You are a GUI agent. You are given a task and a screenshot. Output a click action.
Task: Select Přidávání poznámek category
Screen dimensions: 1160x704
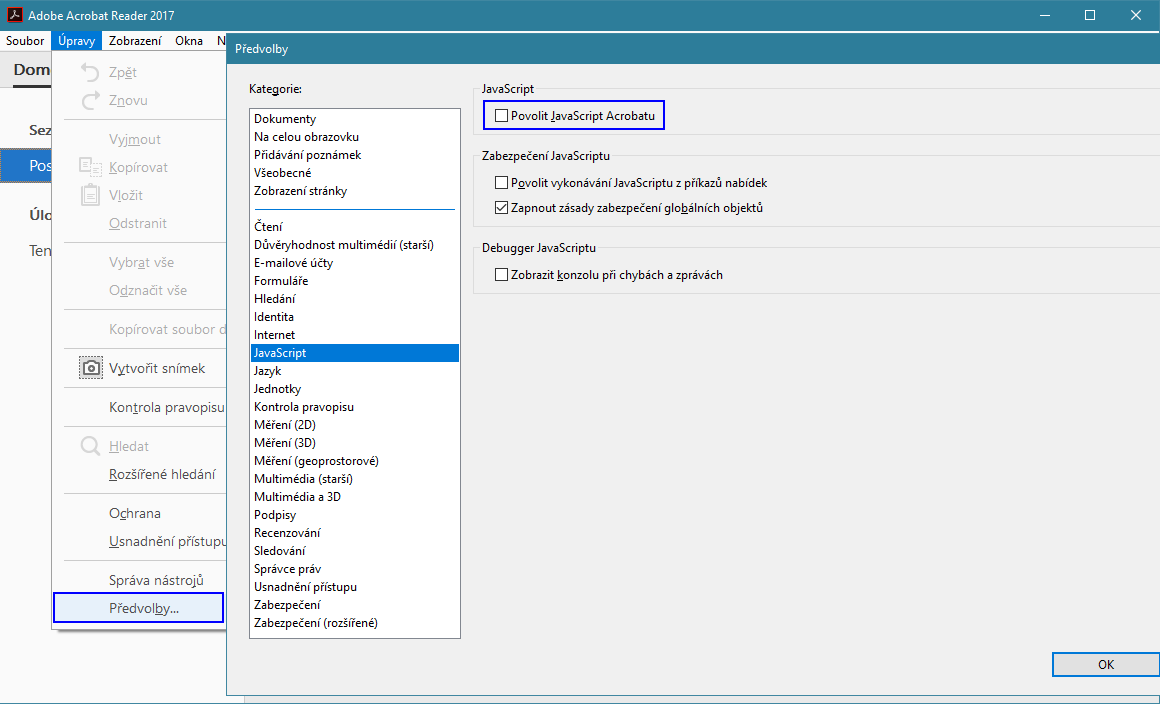[354, 155]
